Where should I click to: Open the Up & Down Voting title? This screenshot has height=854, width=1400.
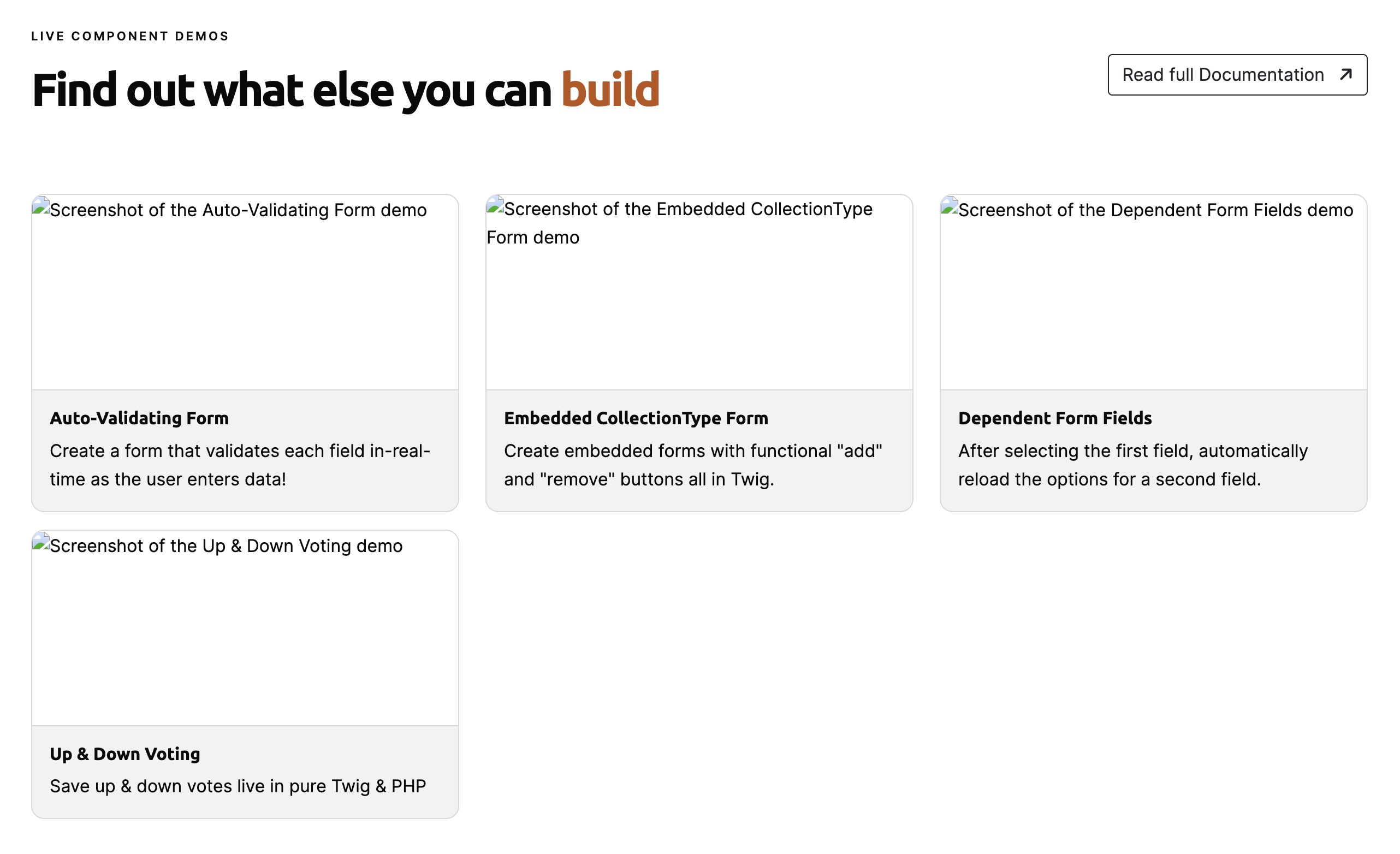125,754
